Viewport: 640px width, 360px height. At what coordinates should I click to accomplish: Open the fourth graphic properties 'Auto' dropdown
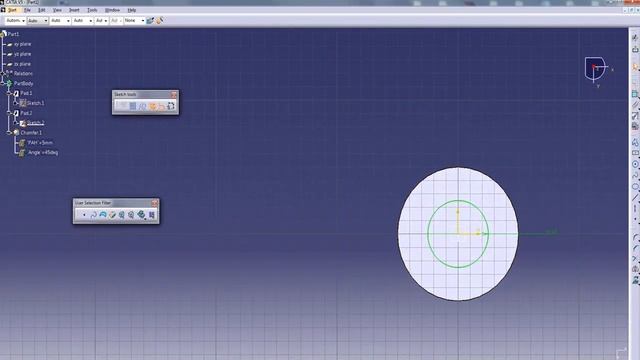click(82, 20)
